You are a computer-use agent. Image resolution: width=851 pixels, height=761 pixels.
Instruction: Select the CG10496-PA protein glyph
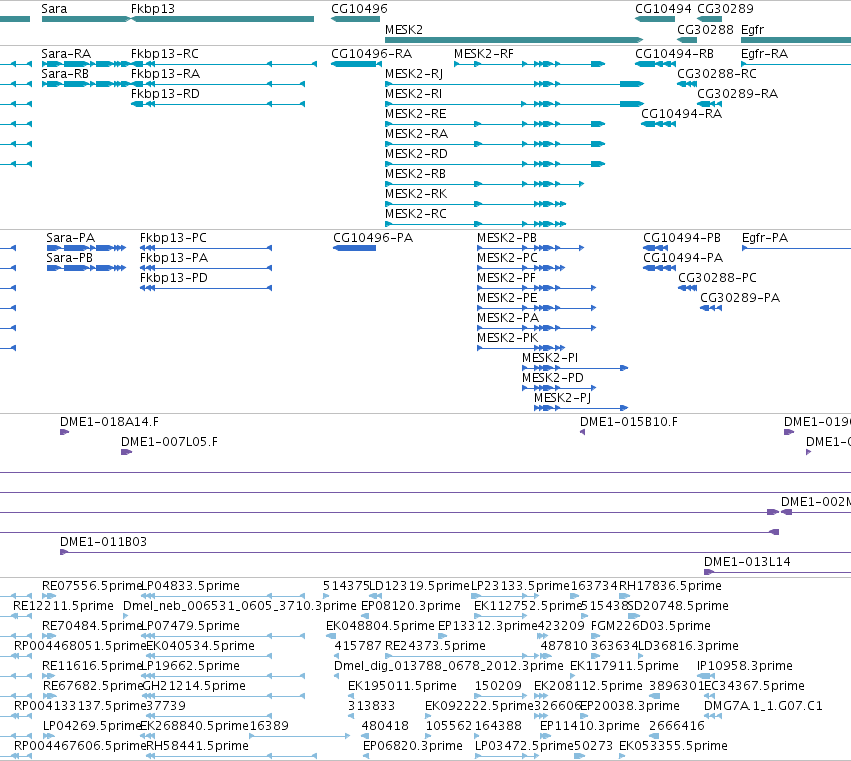click(x=354, y=248)
